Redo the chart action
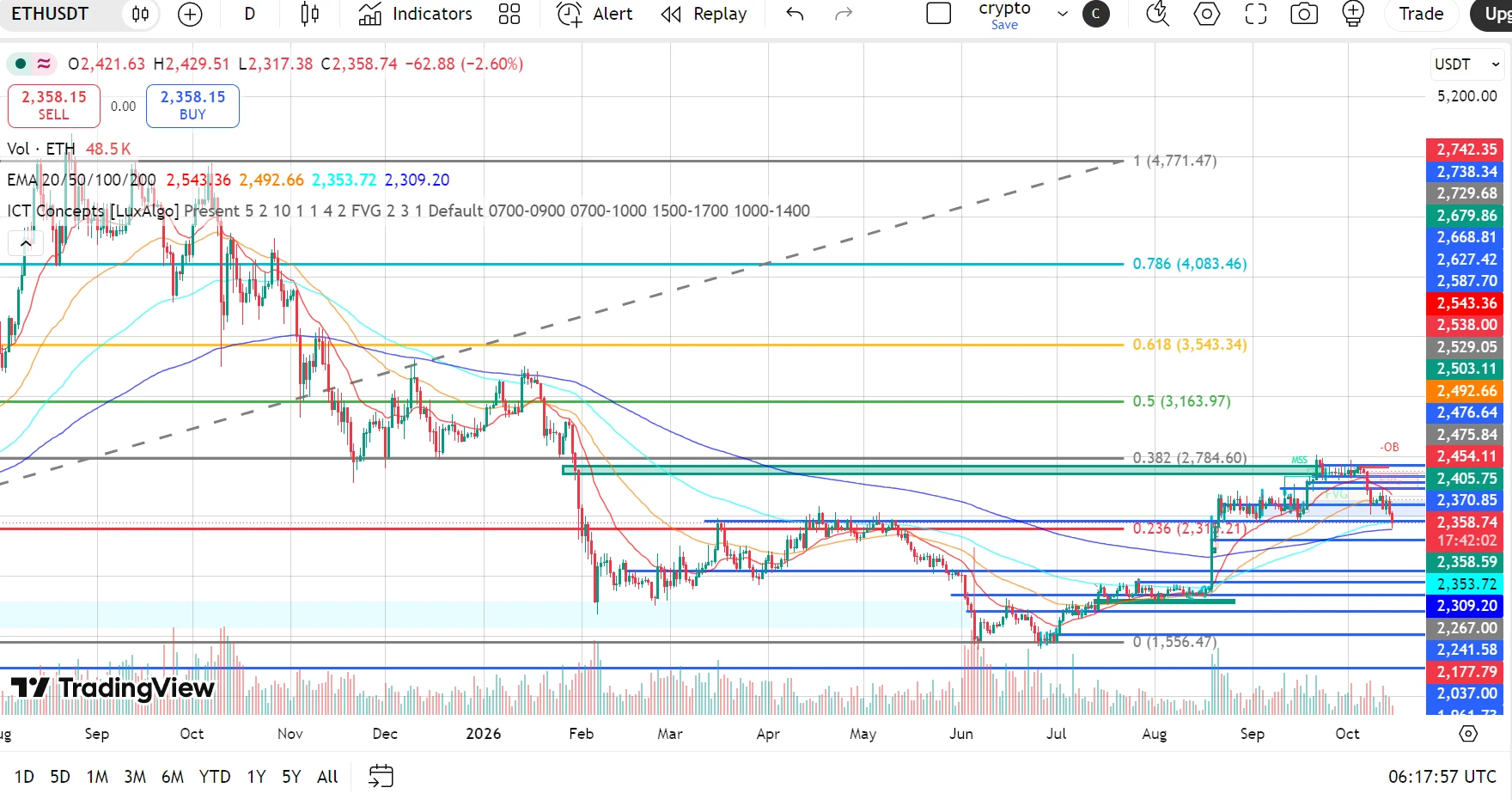 click(844, 14)
